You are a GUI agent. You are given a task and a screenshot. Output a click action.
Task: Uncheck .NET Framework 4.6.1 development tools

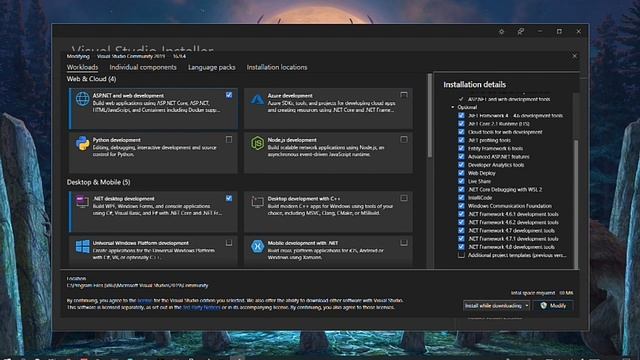click(x=461, y=214)
